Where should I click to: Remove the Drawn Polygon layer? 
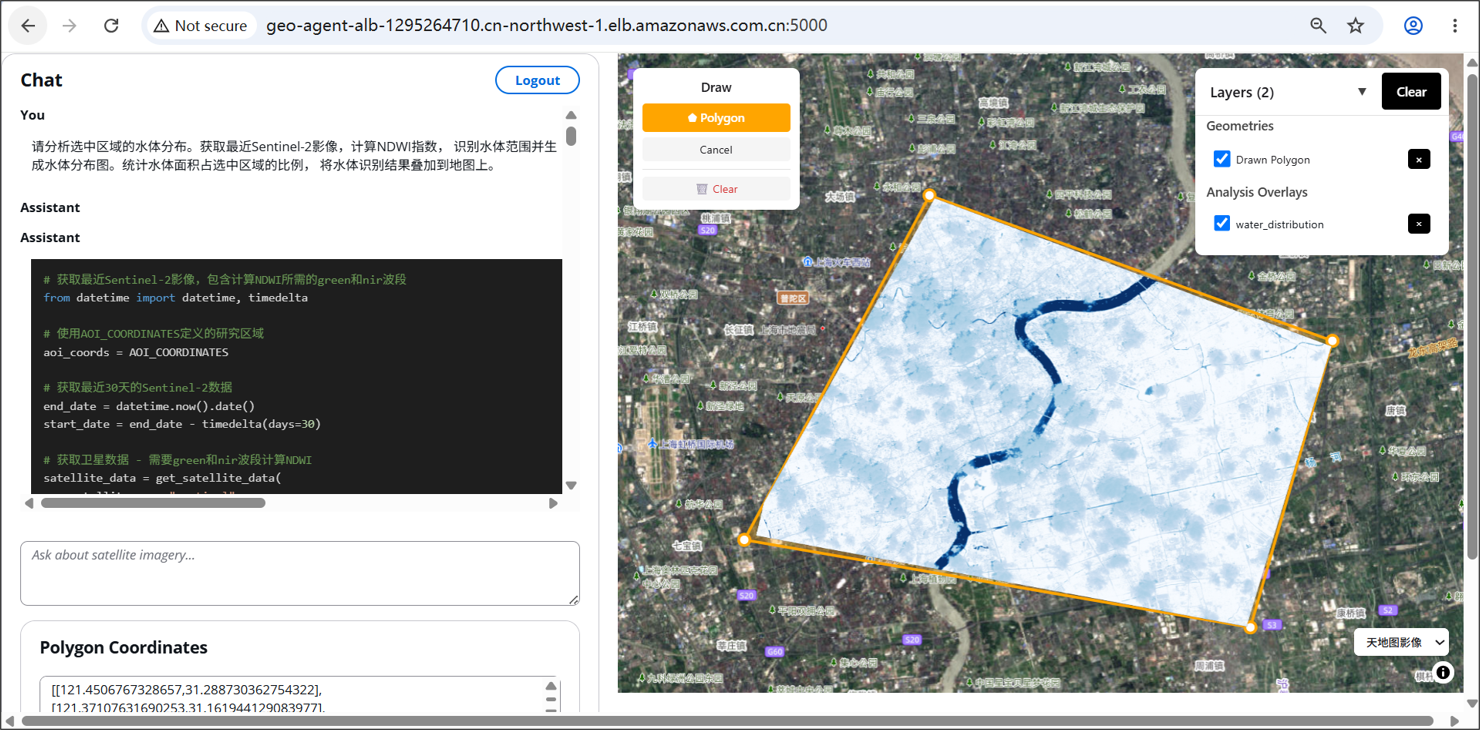(x=1419, y=159)
